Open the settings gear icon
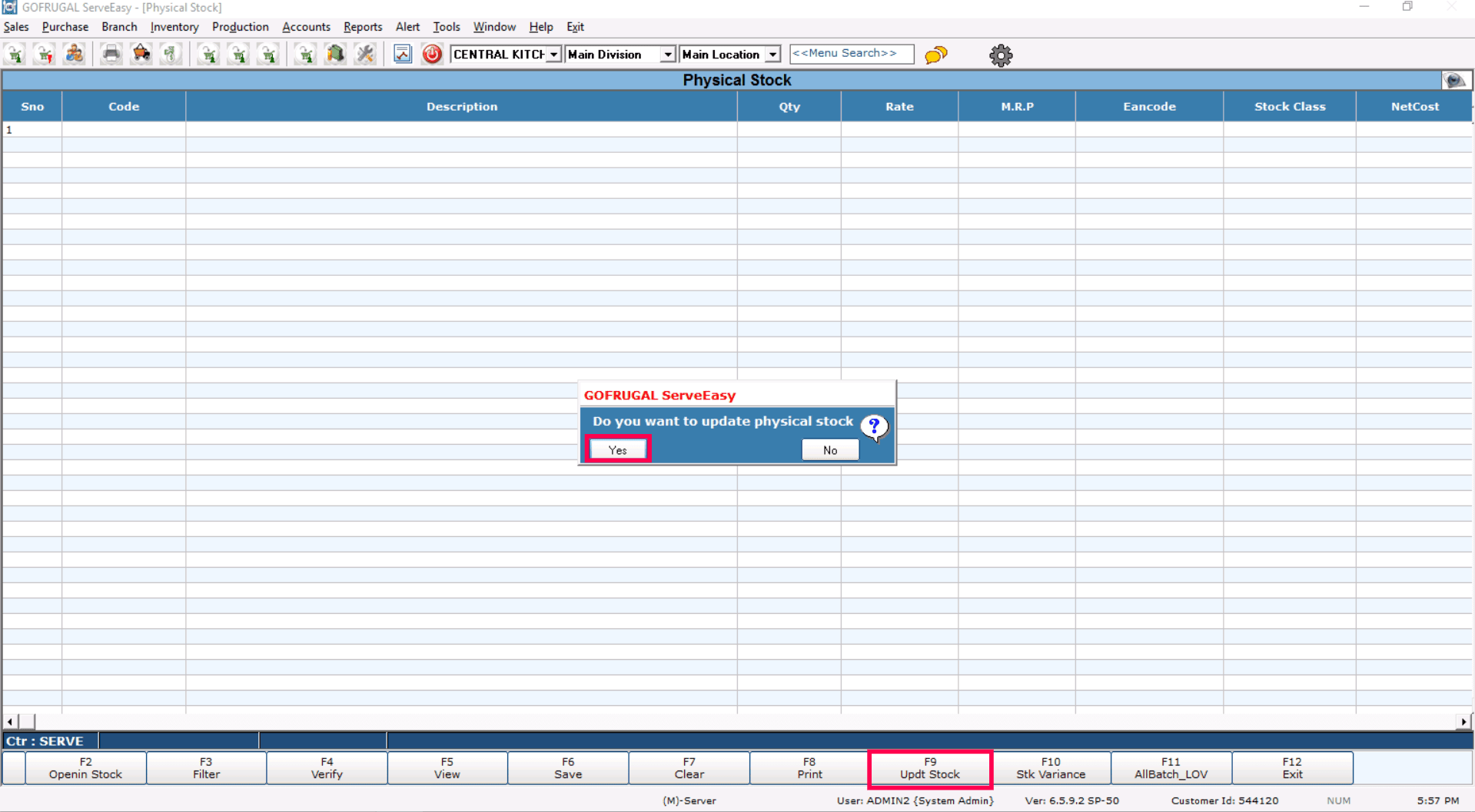This screenshot has height=812, width=1475. click(1001, 55)
